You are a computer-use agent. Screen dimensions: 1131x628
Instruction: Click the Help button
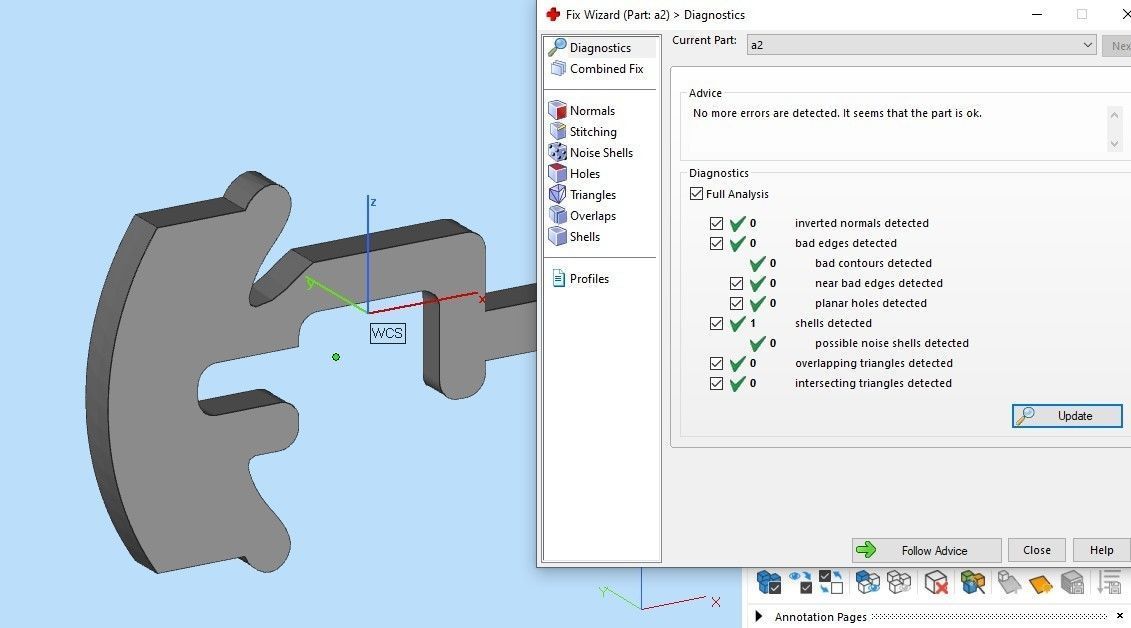[1101, 550]
